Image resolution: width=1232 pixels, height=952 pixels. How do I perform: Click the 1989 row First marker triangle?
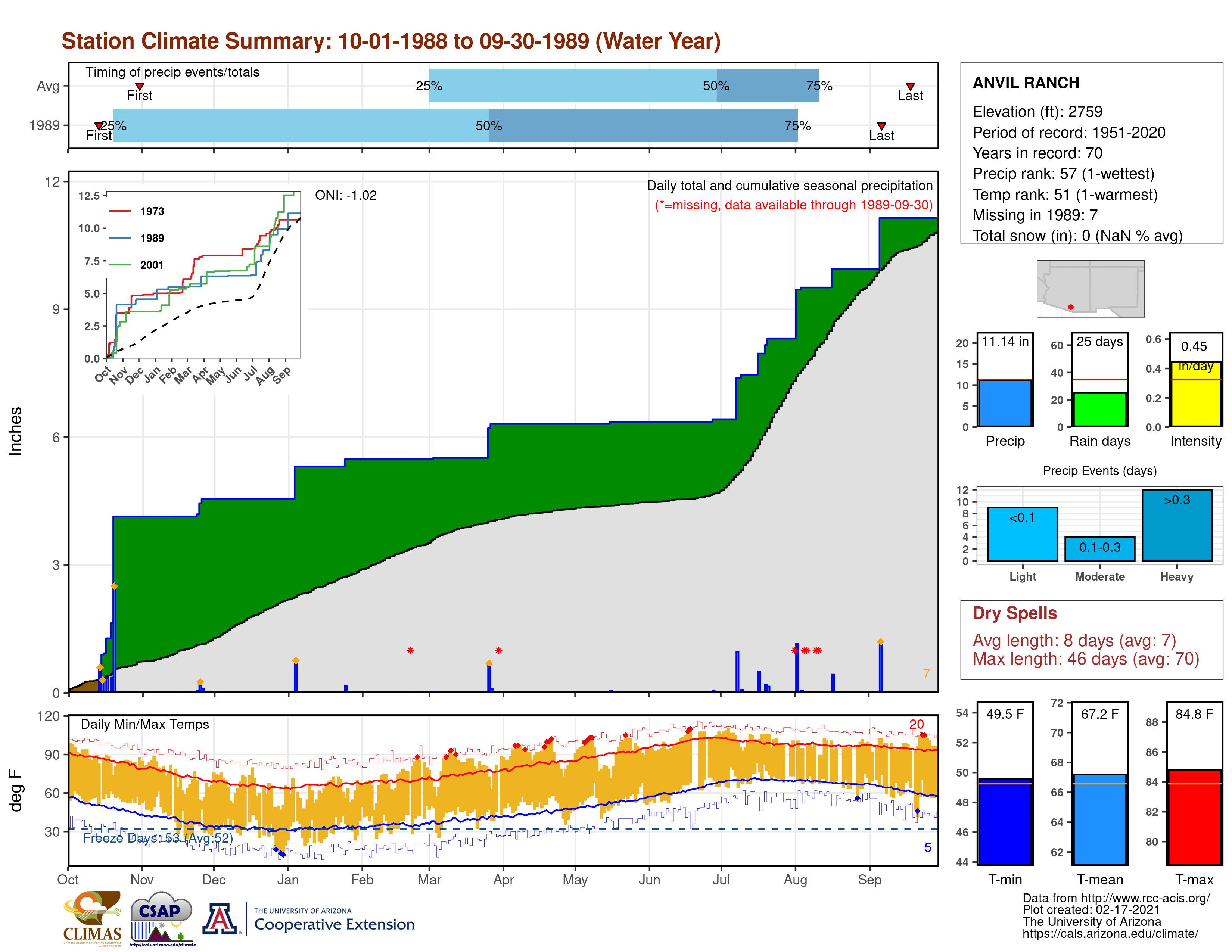(98, 126)
